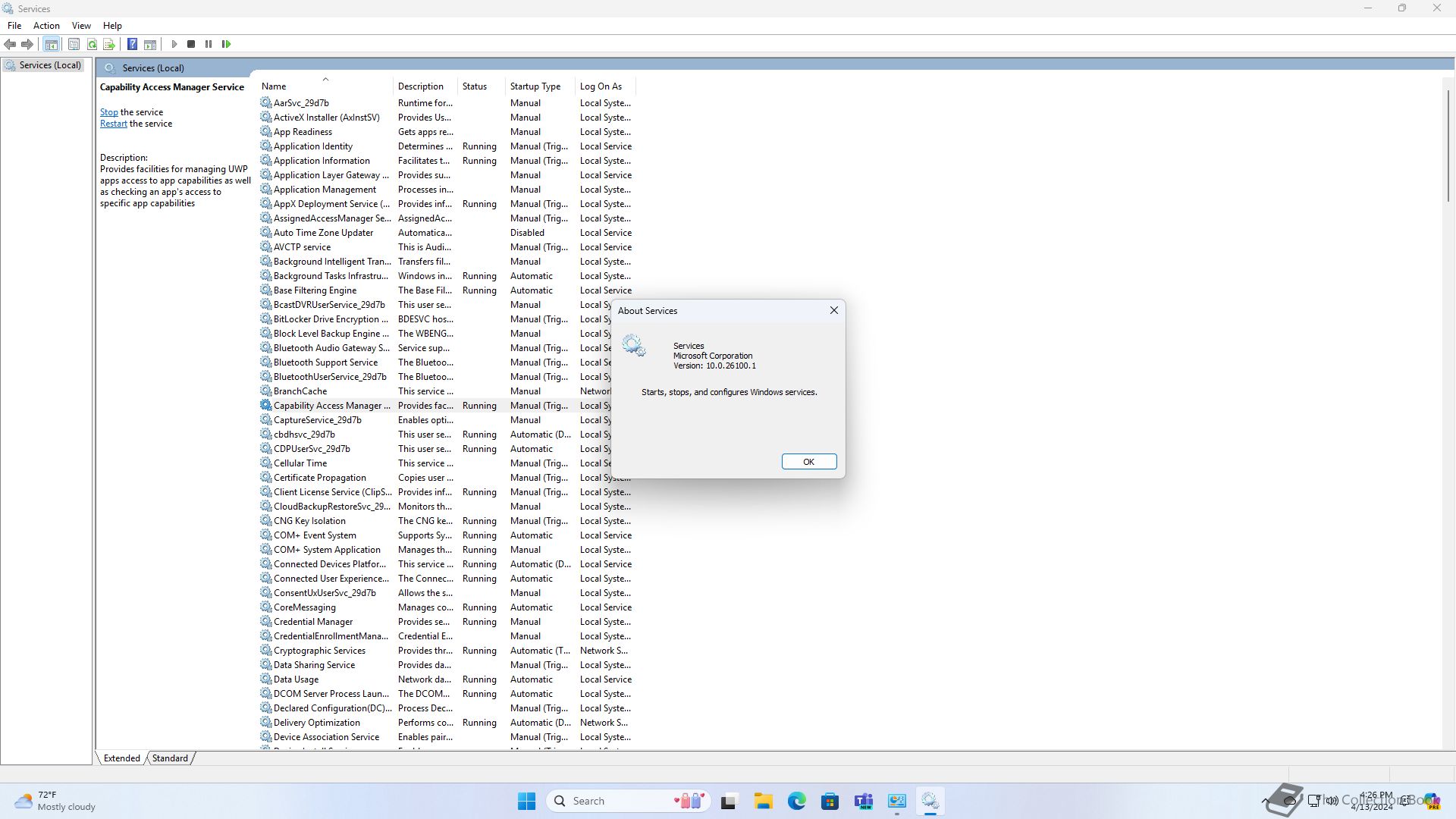Click the Stop Service square icon
This screenshot has width=1456, height=819.
click(x=191, y=44)
